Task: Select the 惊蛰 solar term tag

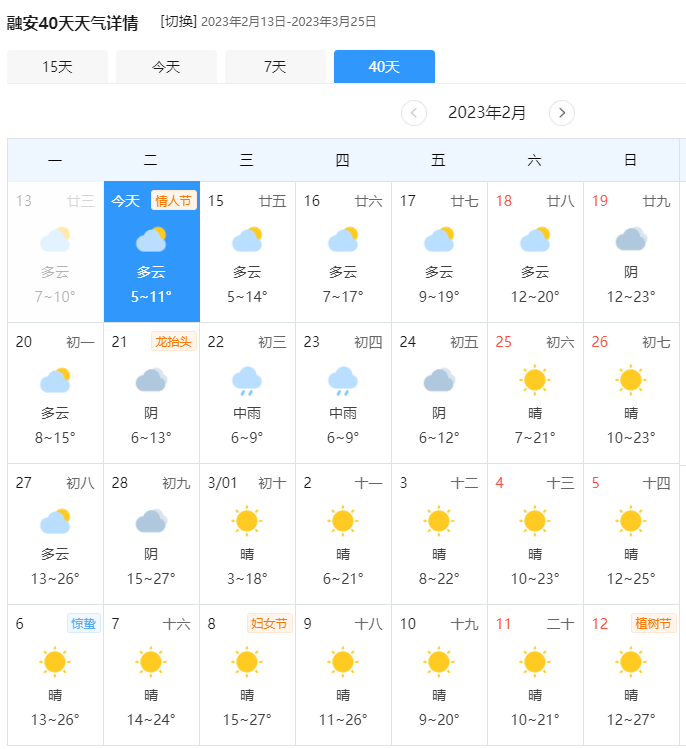Action: coord(84,623)
